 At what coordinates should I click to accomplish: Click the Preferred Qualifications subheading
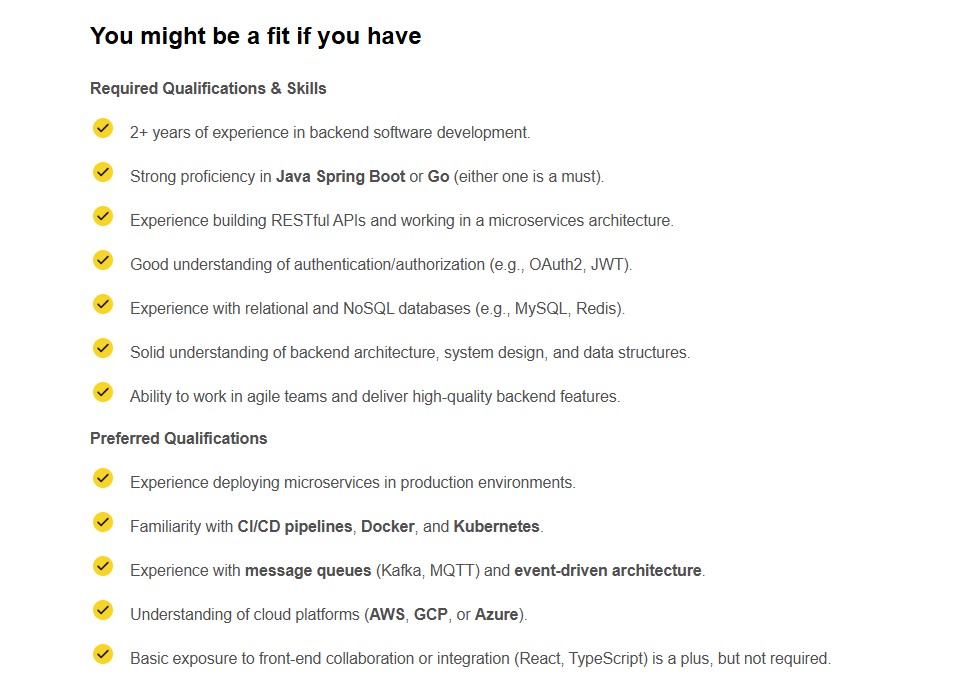coord(179,439)
